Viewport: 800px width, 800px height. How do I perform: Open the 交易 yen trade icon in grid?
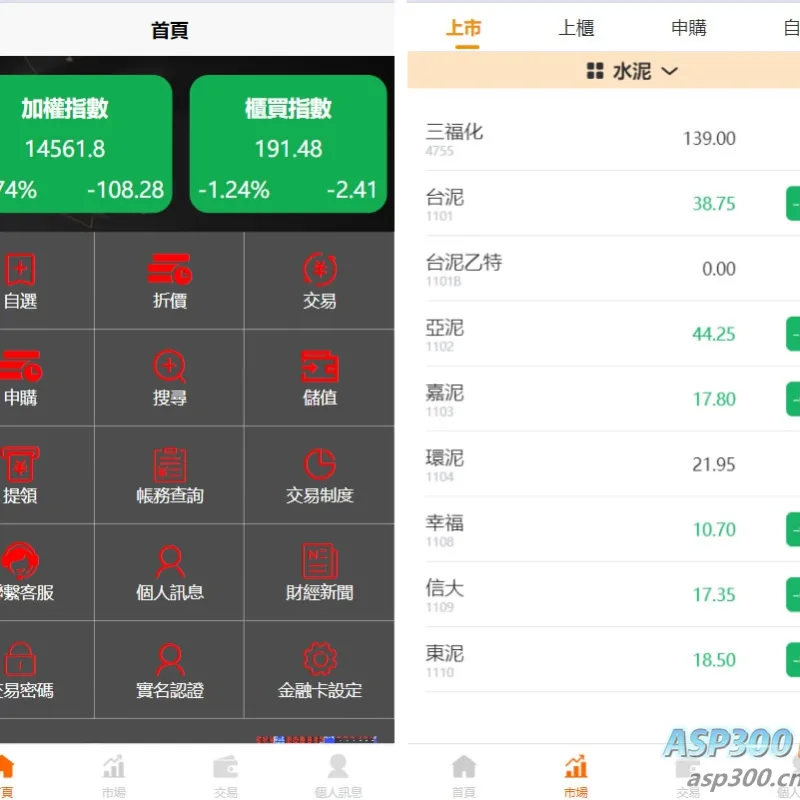point(319,269)
